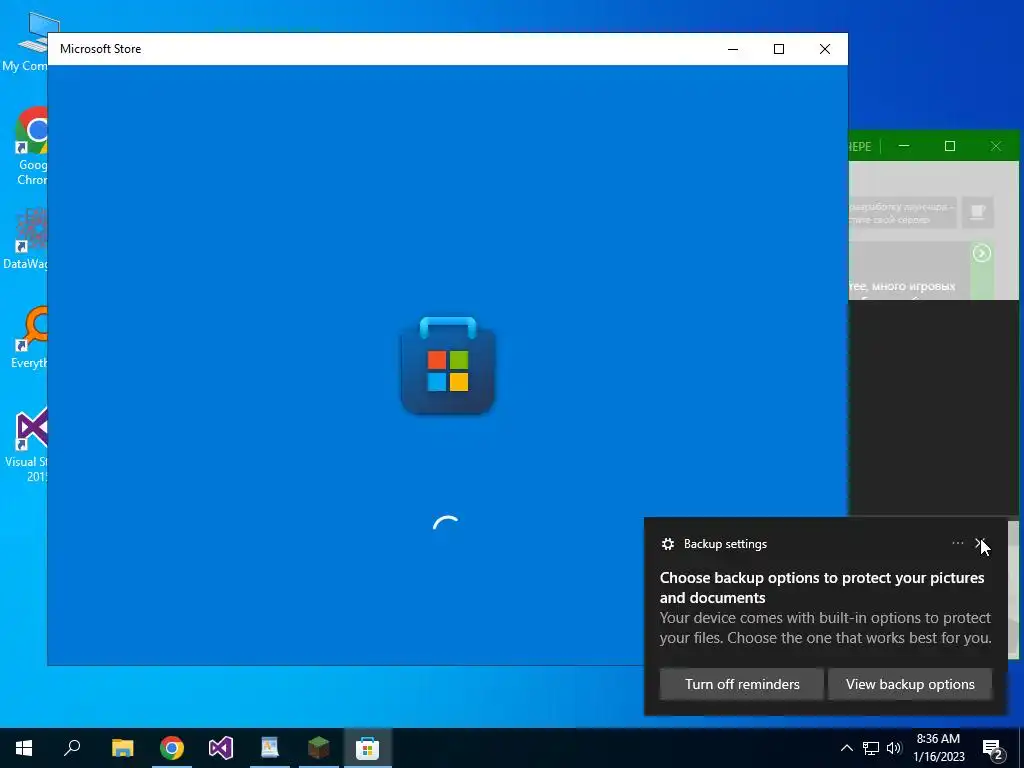Click the green circled arrow in launcher
1024x768 pixels.
coord(982,253)
